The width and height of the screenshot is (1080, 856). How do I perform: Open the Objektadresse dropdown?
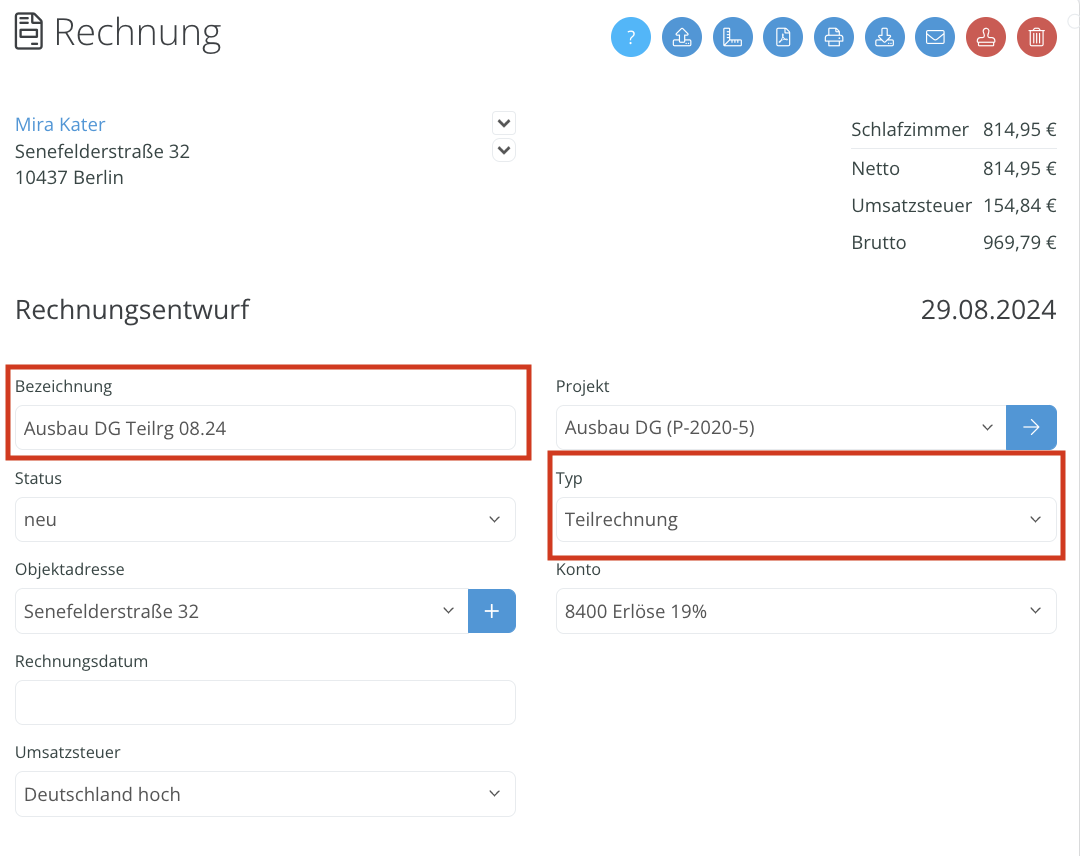[242, 611]
